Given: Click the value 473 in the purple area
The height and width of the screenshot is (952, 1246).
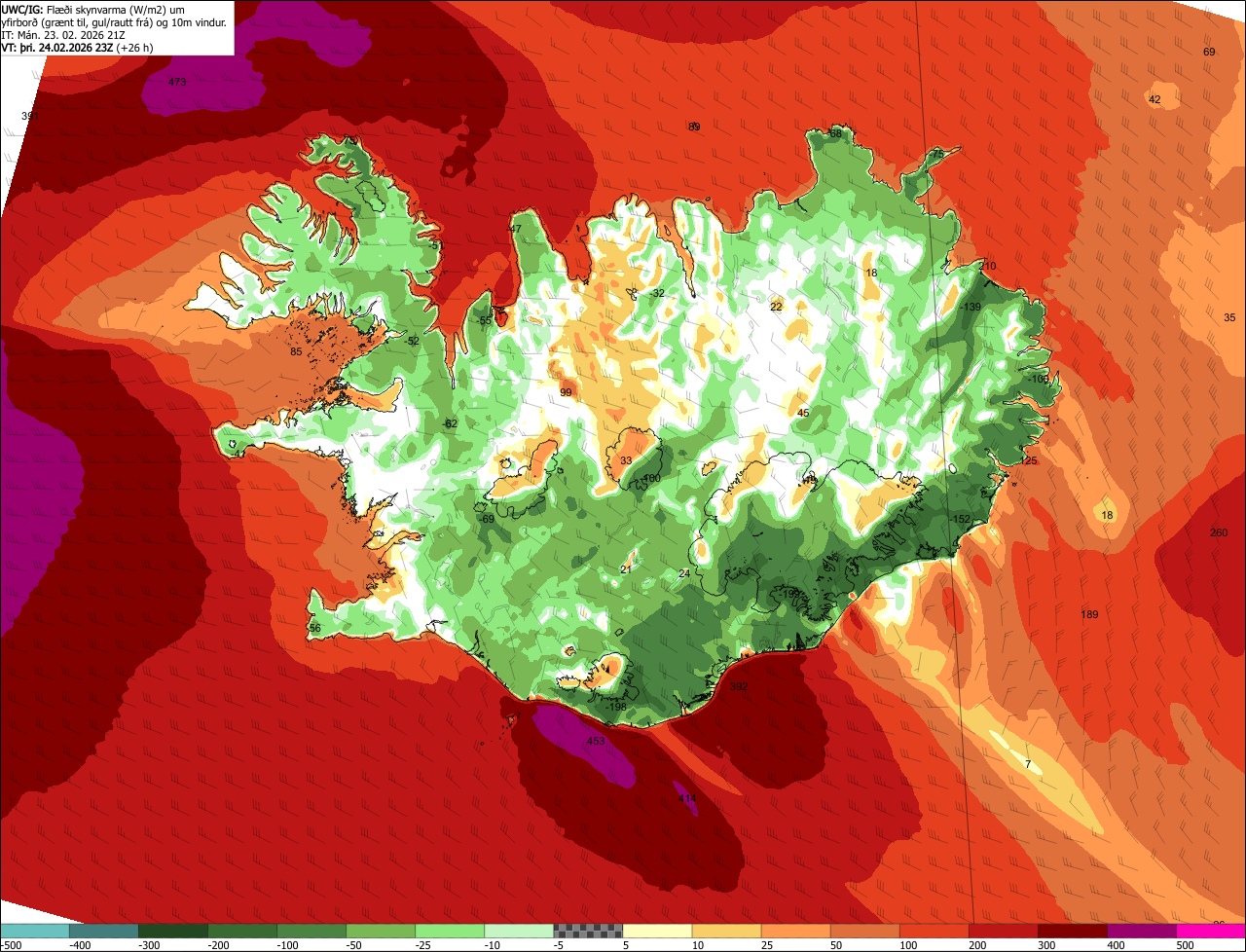Looking at the screenshot, I should [177, 82].
